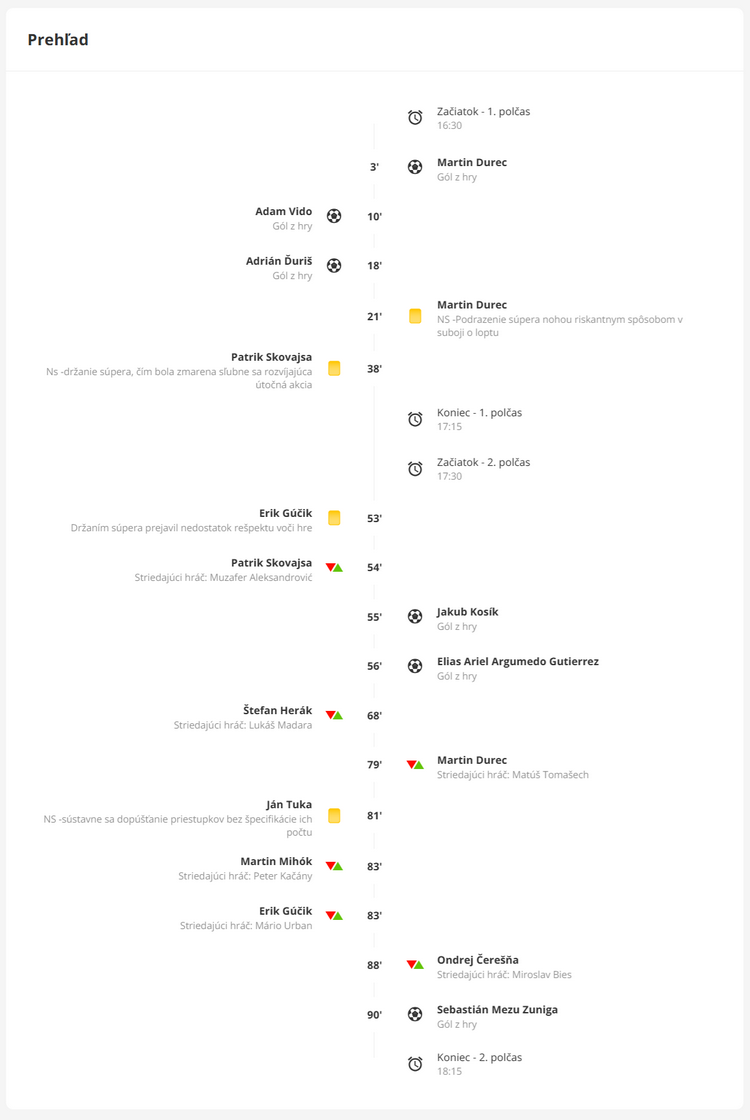Click the clock icon for Začiatok 1. polčas

pyautogui.click(x=415, y=118)
